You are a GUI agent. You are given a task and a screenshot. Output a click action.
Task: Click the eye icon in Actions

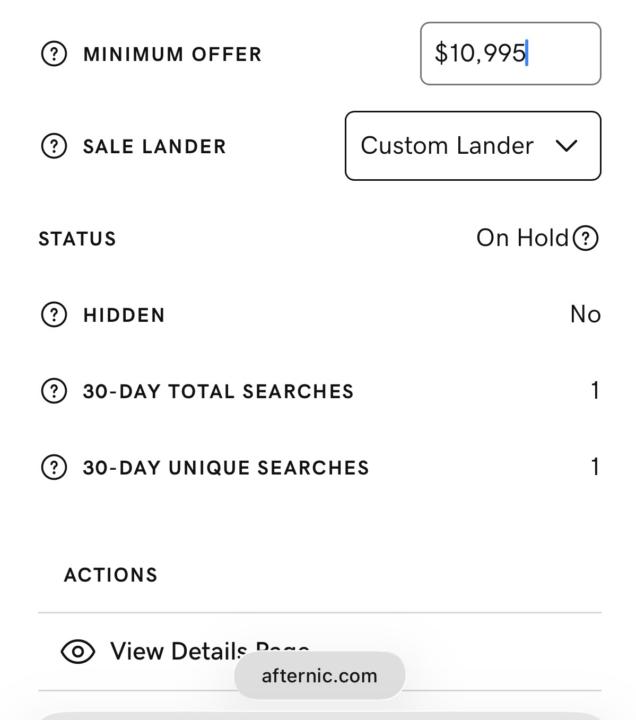(78, 652)
